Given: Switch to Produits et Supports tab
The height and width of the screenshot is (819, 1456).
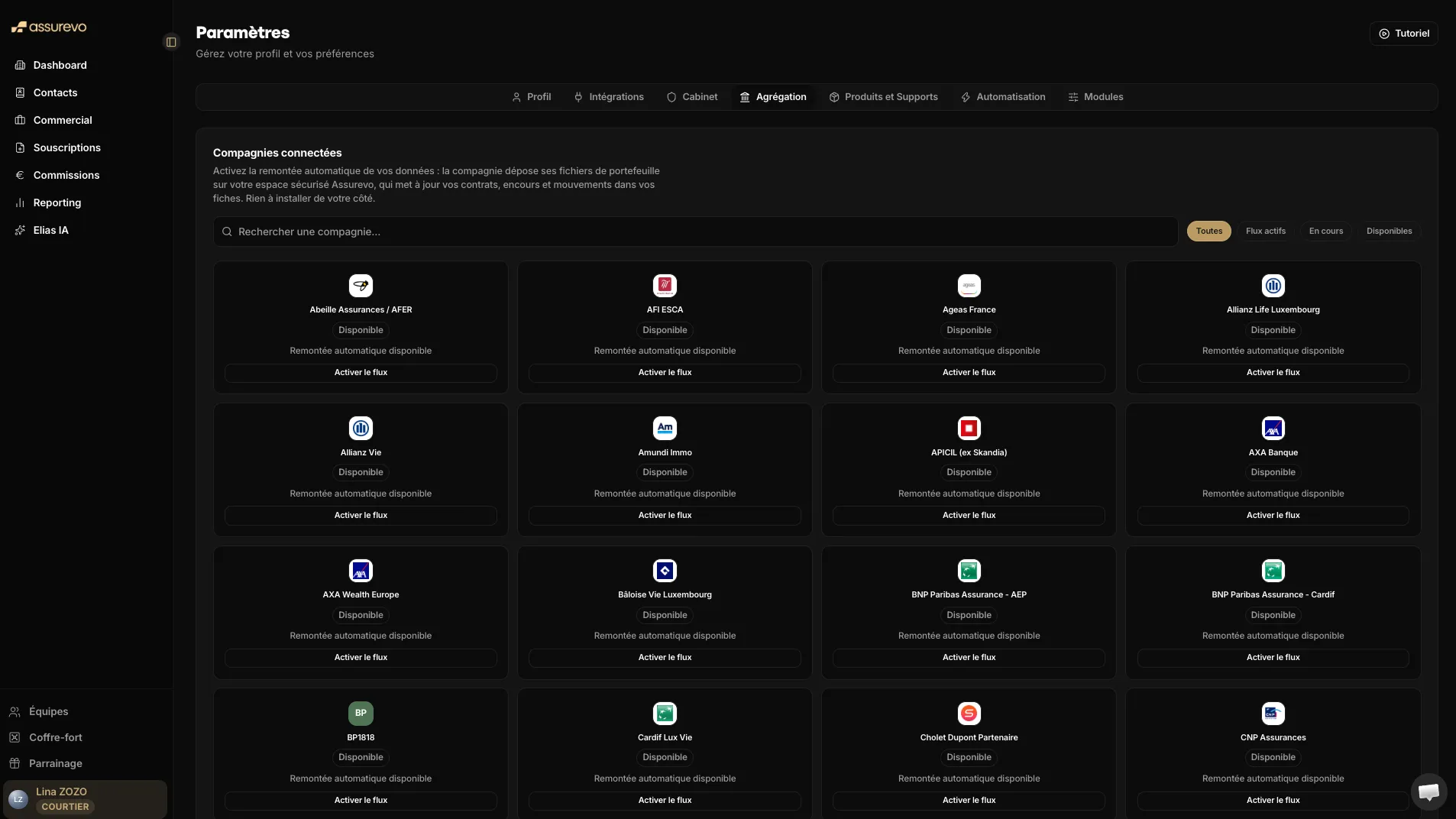Looking at the screenshot, I should [884, 97].
